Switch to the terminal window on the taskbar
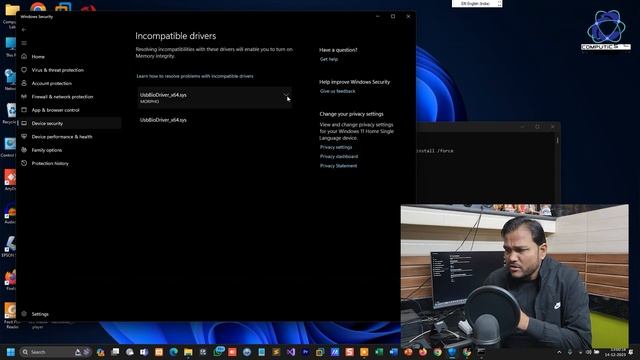This screenshot has width=640, height=360. pyautogui.click(x=481, y=352)
